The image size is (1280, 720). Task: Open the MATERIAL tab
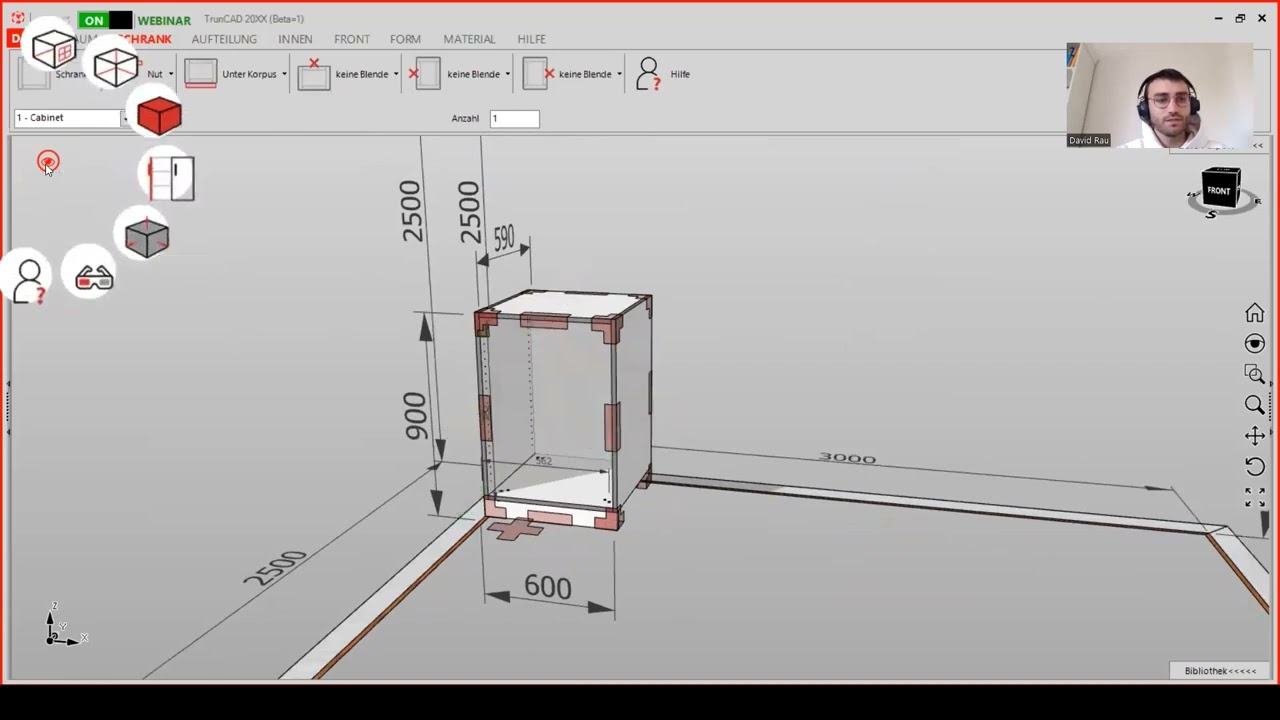[469, 39]
